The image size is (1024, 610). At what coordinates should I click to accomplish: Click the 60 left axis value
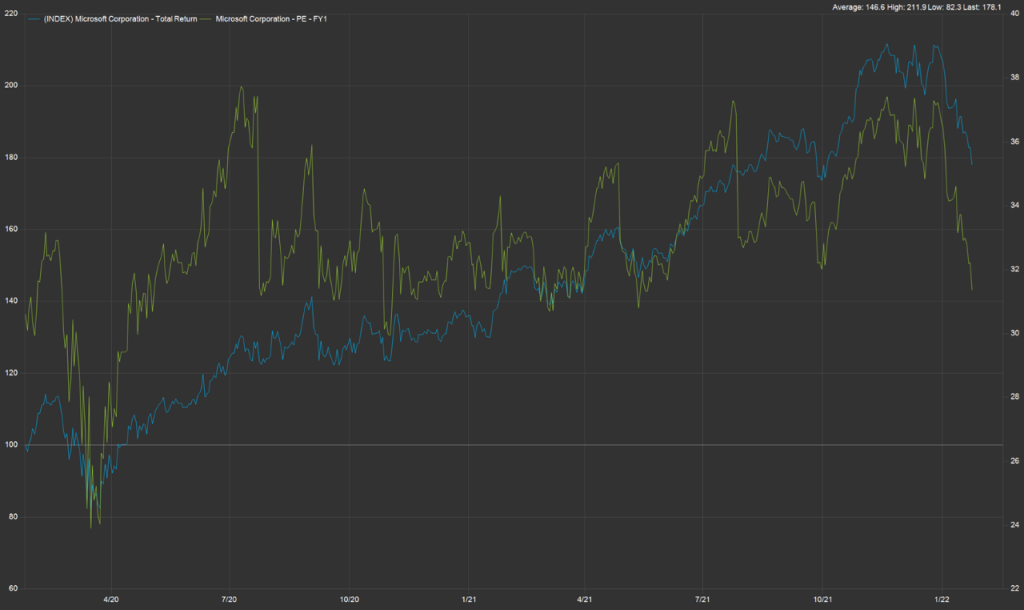pyautogui.click(x=13, y=588)
